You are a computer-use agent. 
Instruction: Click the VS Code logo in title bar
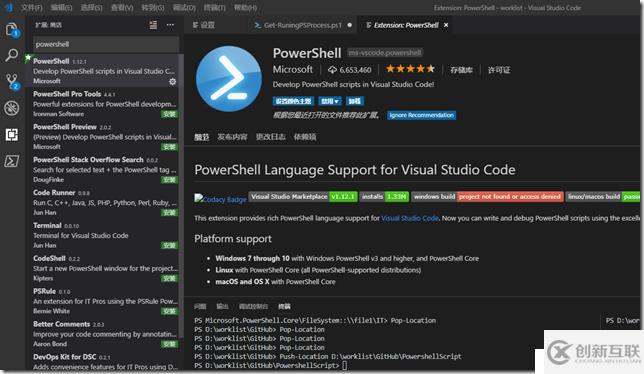8,7
